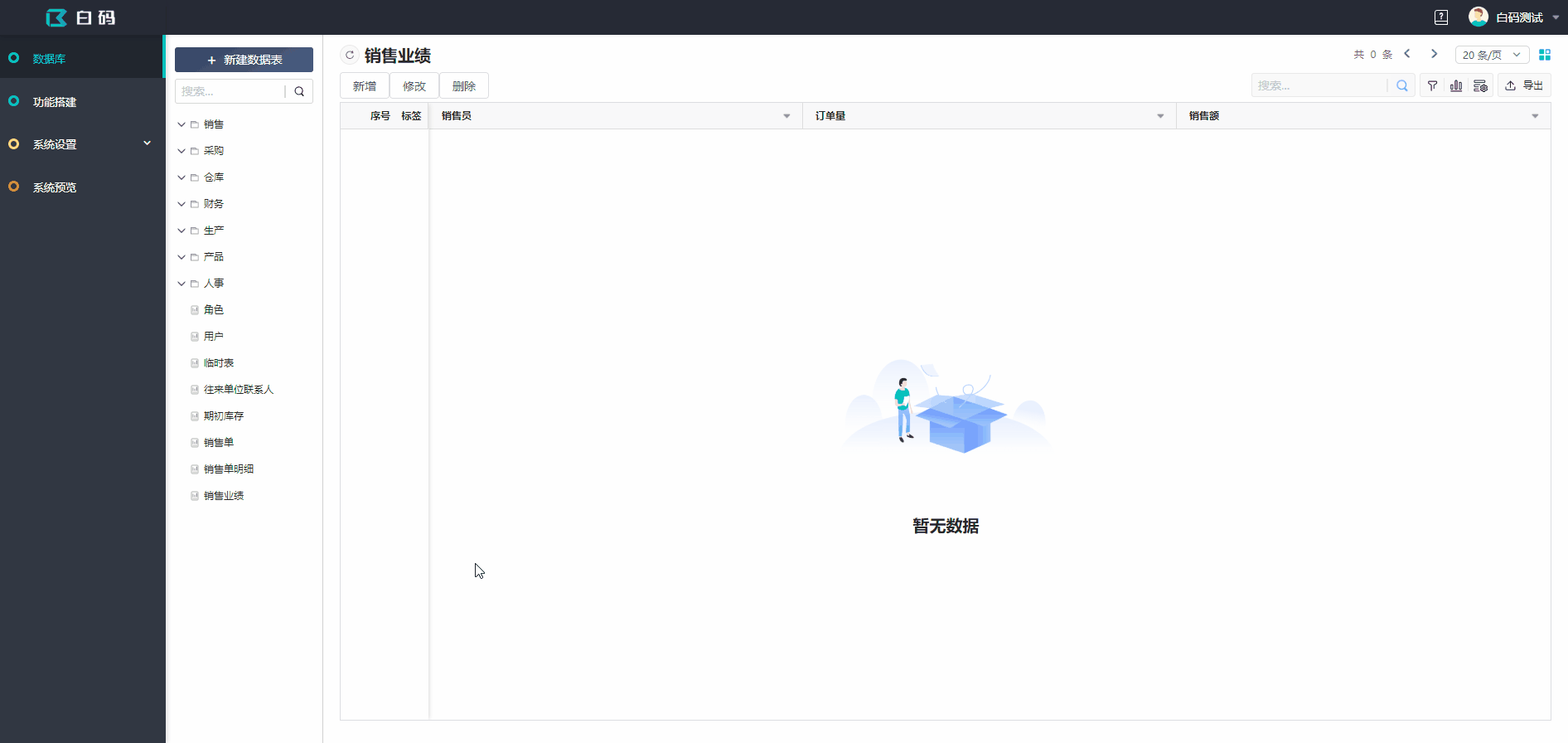Image resolution: width=1568 pixels, height=743 pixels.
Task: Open the 功能搭建 sidebar menu
Action: 55,102
